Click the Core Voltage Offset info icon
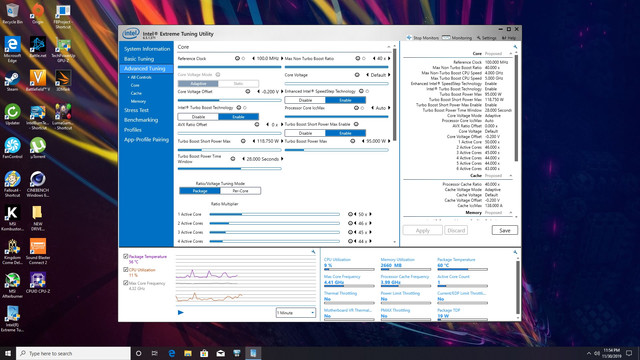This screenshot has width=640, height=360. pyautogui.click(x=248, y=91)
